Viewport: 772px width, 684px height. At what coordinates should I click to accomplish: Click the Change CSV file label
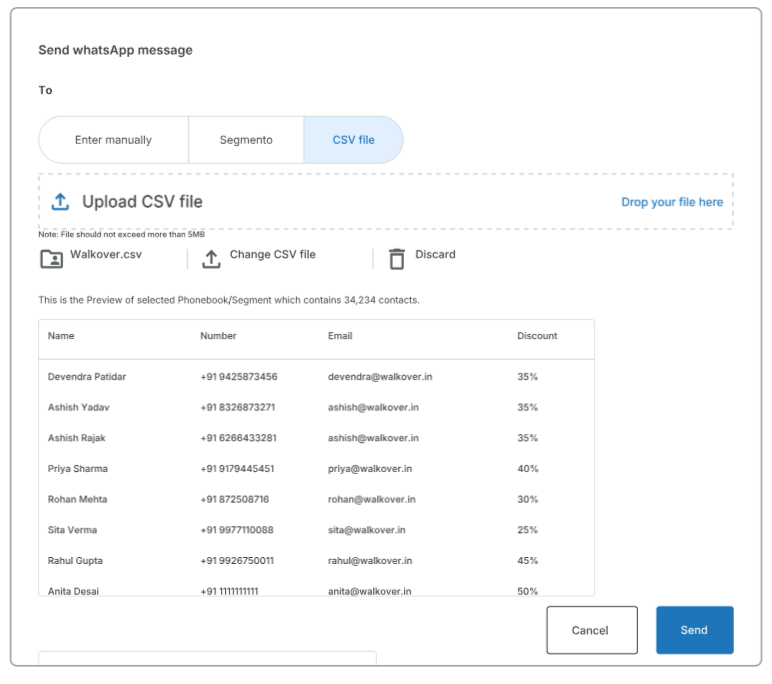tap(272, 255)
